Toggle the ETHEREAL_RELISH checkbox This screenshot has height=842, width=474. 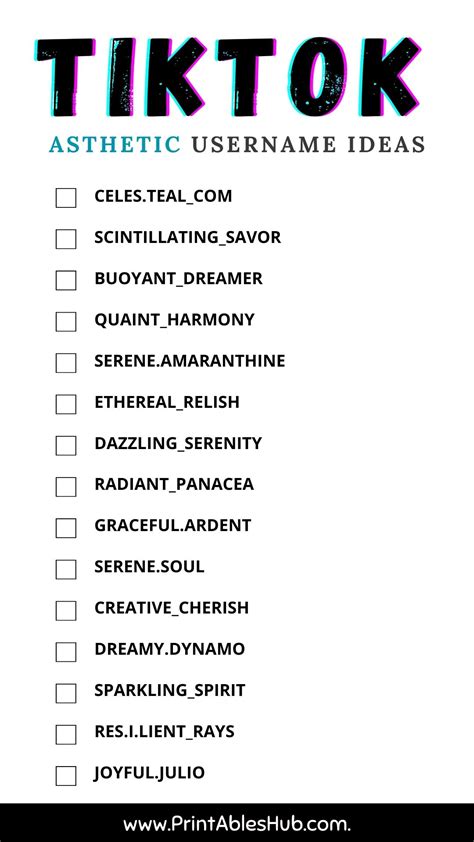(66, 404)
